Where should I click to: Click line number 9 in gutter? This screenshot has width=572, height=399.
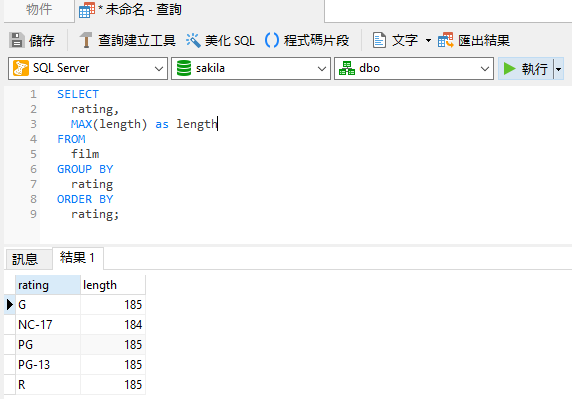(x=33, y=214)
